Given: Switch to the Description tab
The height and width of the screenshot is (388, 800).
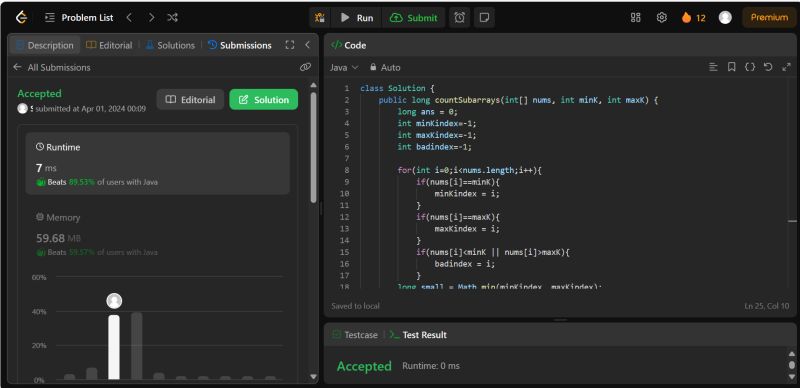Looking at the screenshot, I should (45, 45).
